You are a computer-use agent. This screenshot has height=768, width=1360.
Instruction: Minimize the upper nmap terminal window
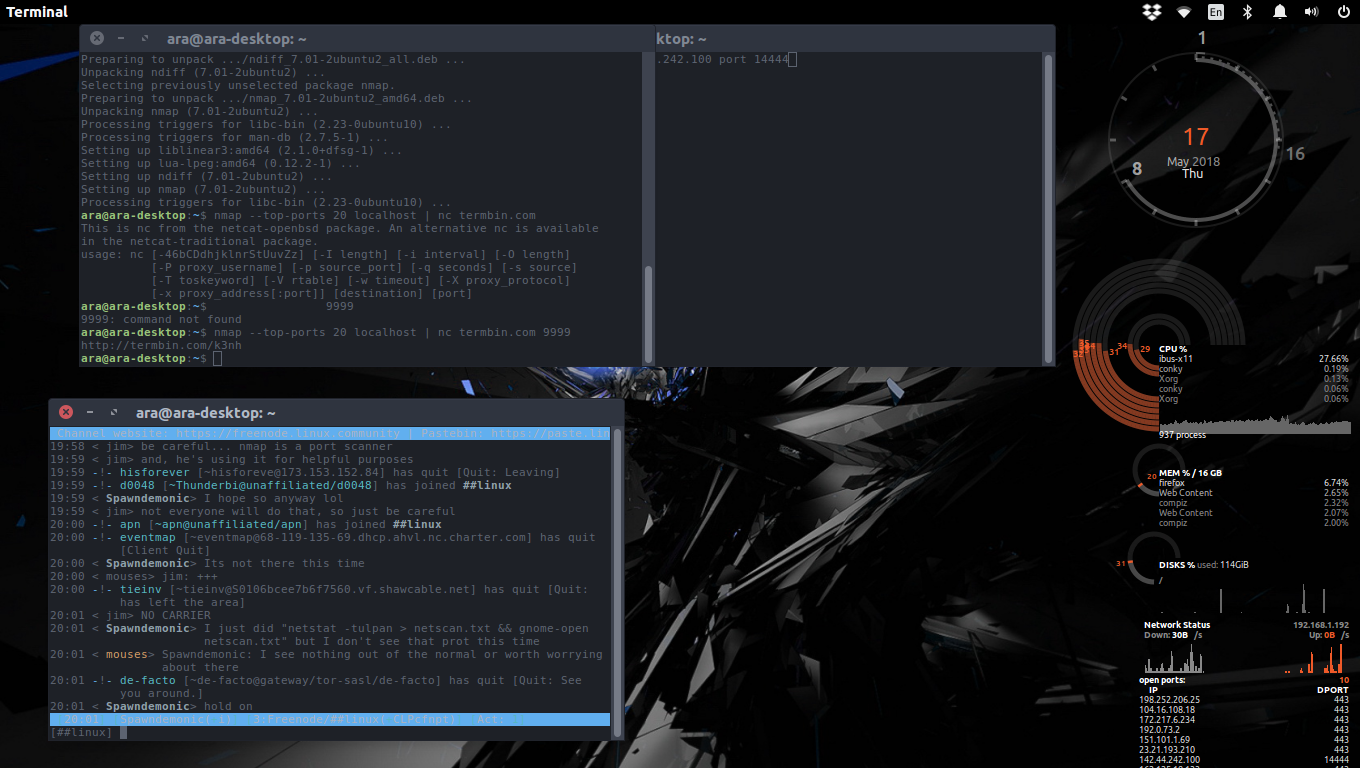point(121,38)
